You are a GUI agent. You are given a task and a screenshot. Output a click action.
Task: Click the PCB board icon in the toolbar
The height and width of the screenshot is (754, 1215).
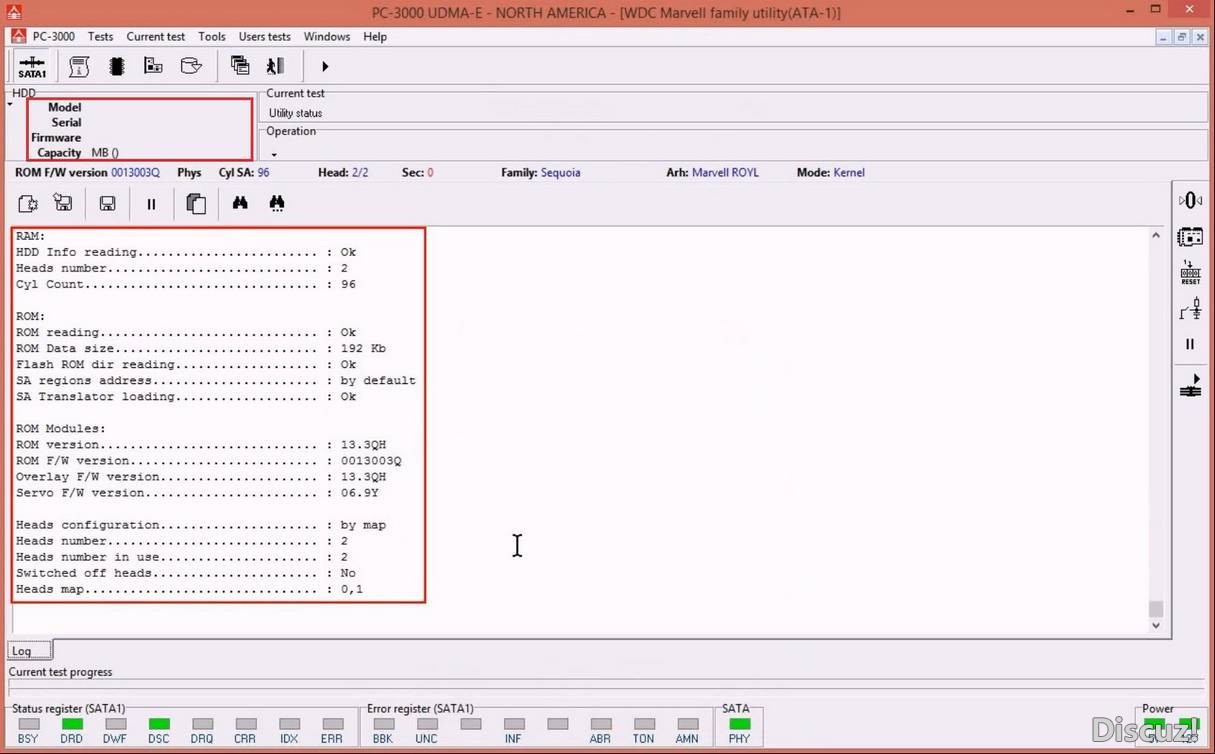click(153, 66)
